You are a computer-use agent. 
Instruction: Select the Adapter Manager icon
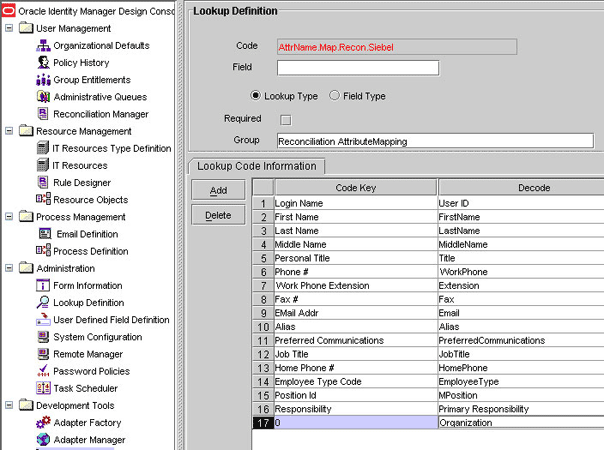43,439
